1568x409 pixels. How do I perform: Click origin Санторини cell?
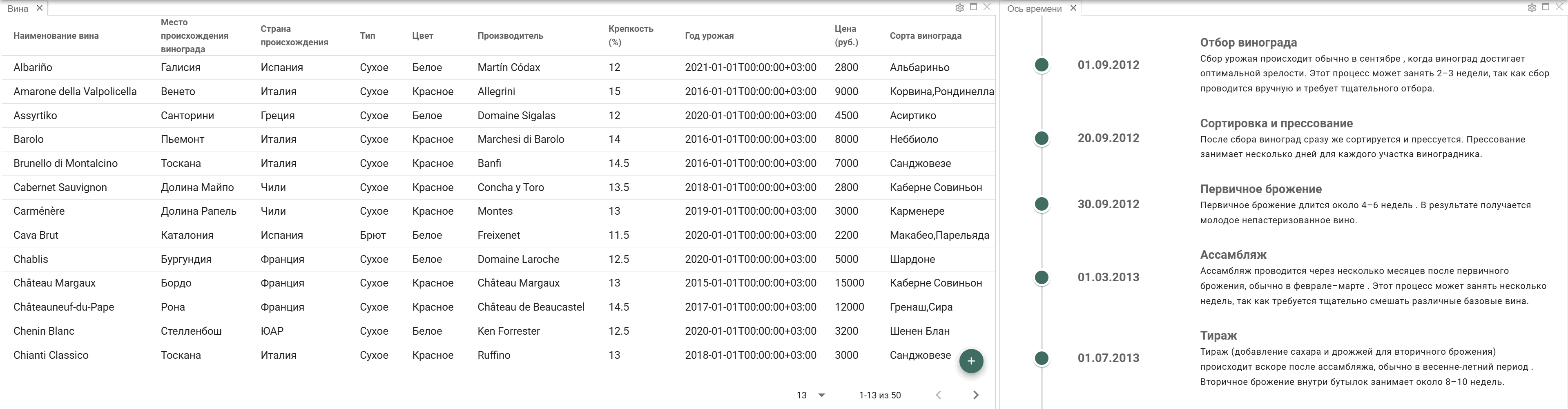pos(187,116)
